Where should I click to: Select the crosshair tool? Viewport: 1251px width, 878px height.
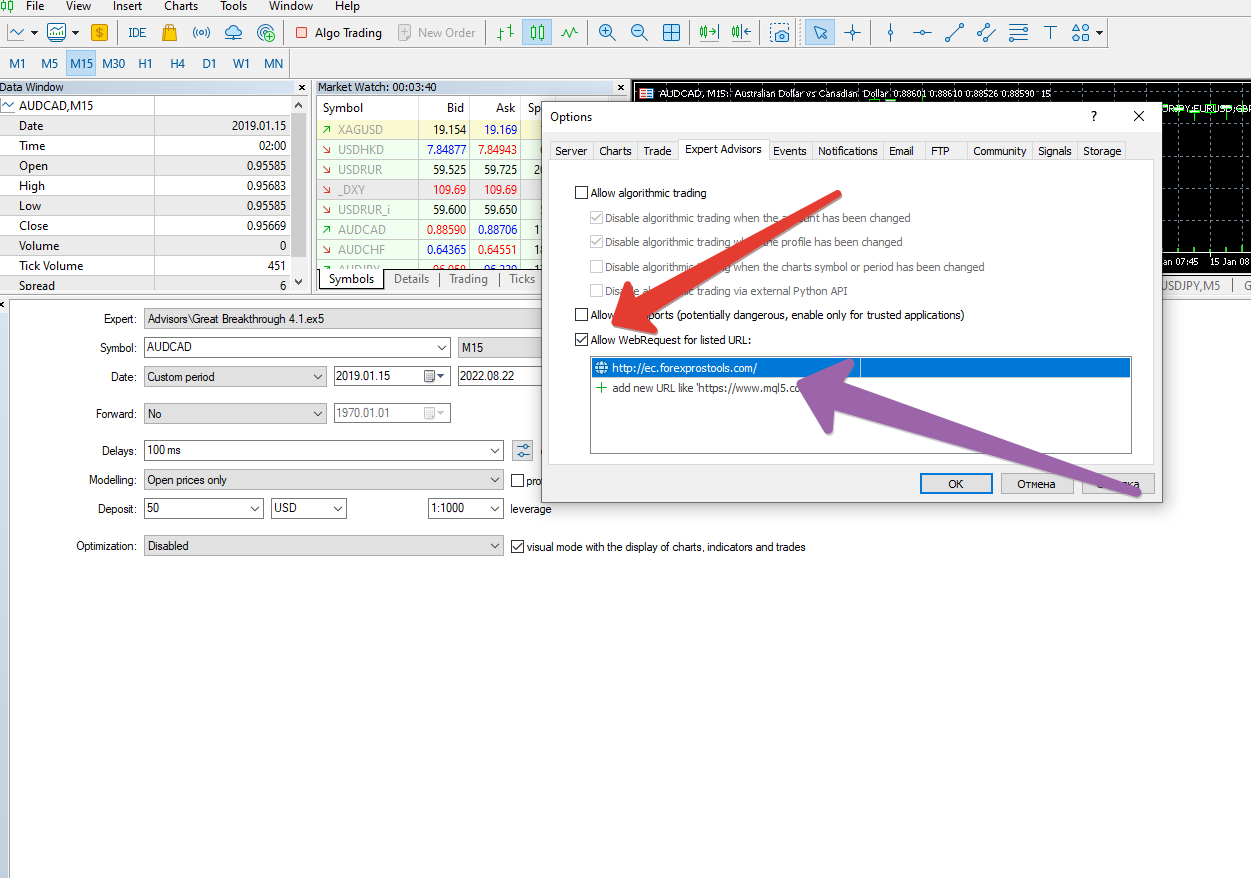coord(852,32)
